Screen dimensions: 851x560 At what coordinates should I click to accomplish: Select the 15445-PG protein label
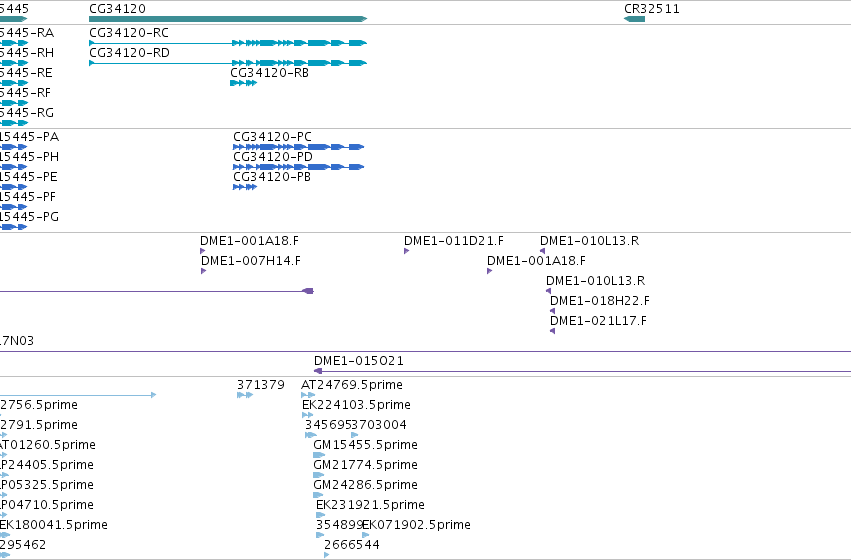[29, 217]
